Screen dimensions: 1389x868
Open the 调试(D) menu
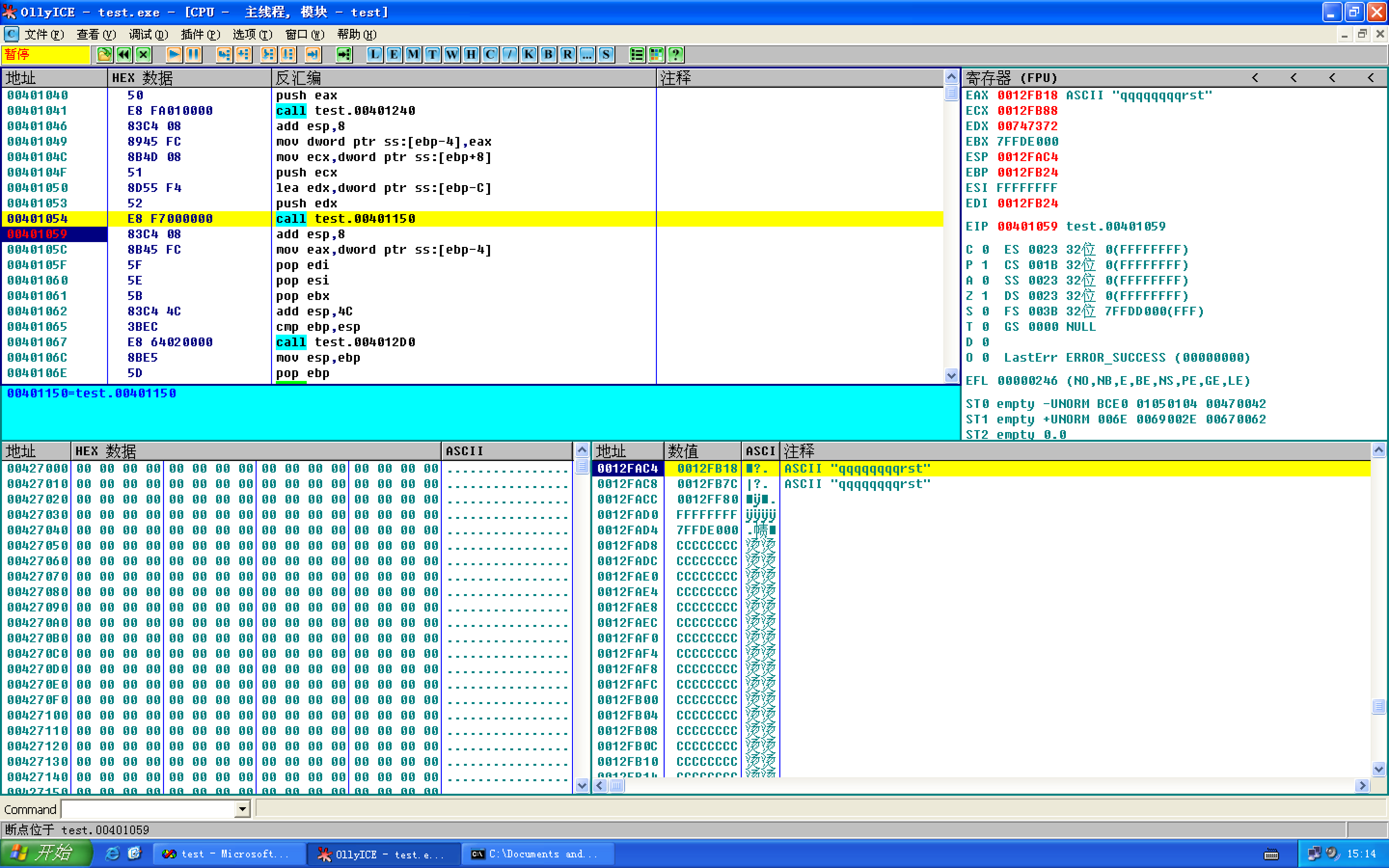(149, 34)
